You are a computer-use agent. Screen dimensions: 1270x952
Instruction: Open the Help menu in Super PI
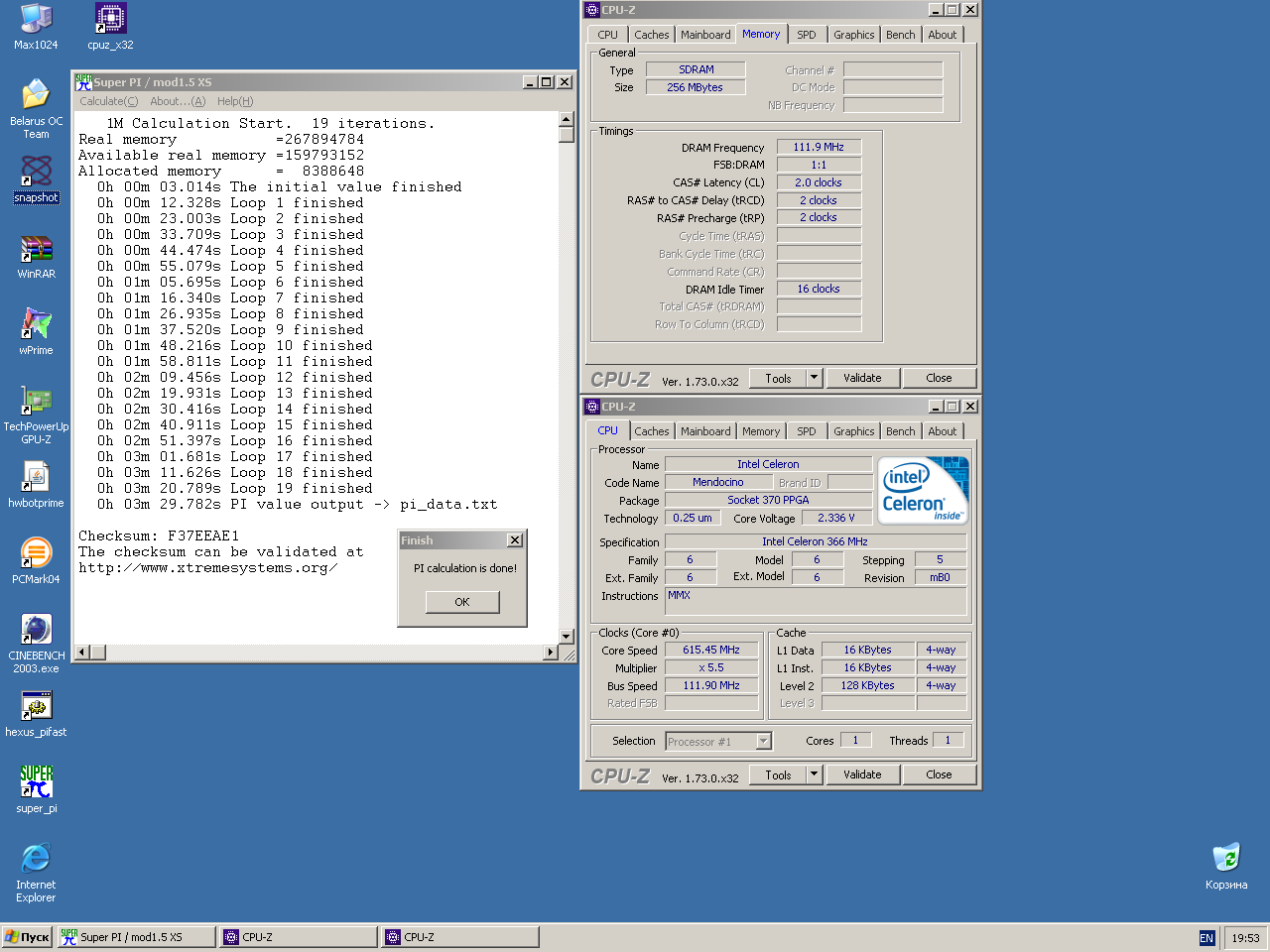coord(235,101)
